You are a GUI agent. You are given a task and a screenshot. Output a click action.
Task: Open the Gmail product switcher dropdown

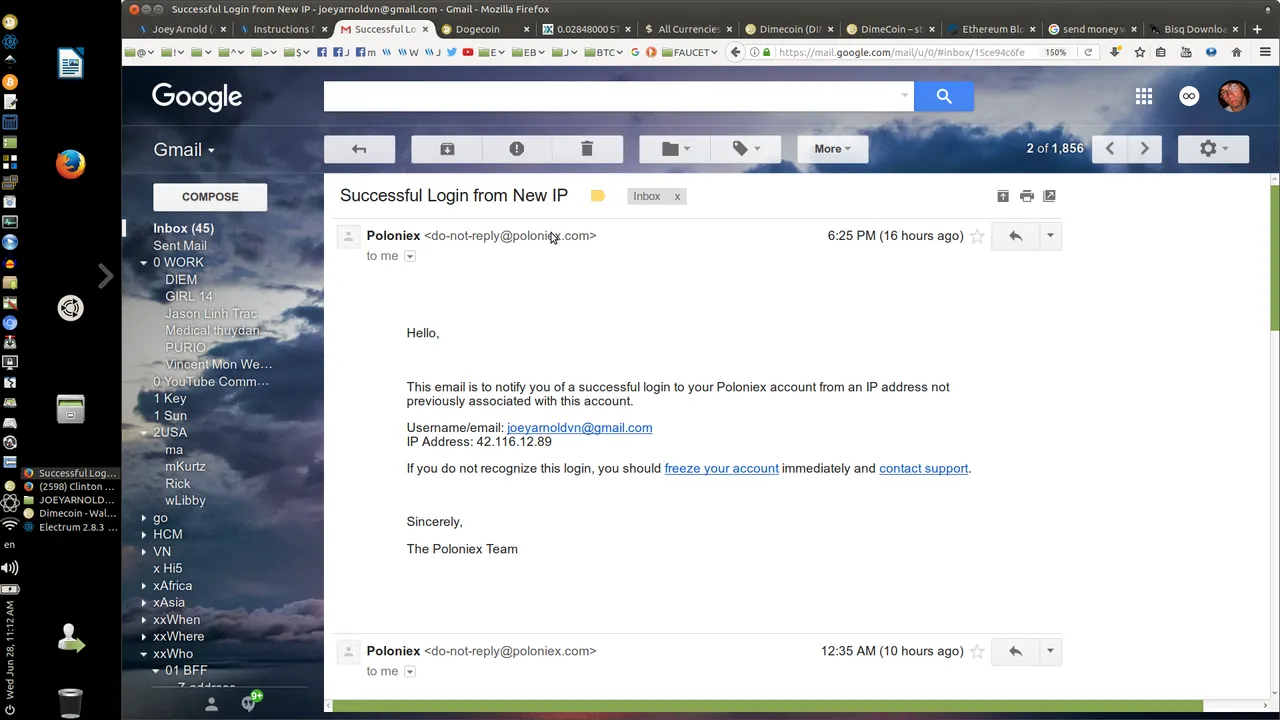tap(184, 150)
